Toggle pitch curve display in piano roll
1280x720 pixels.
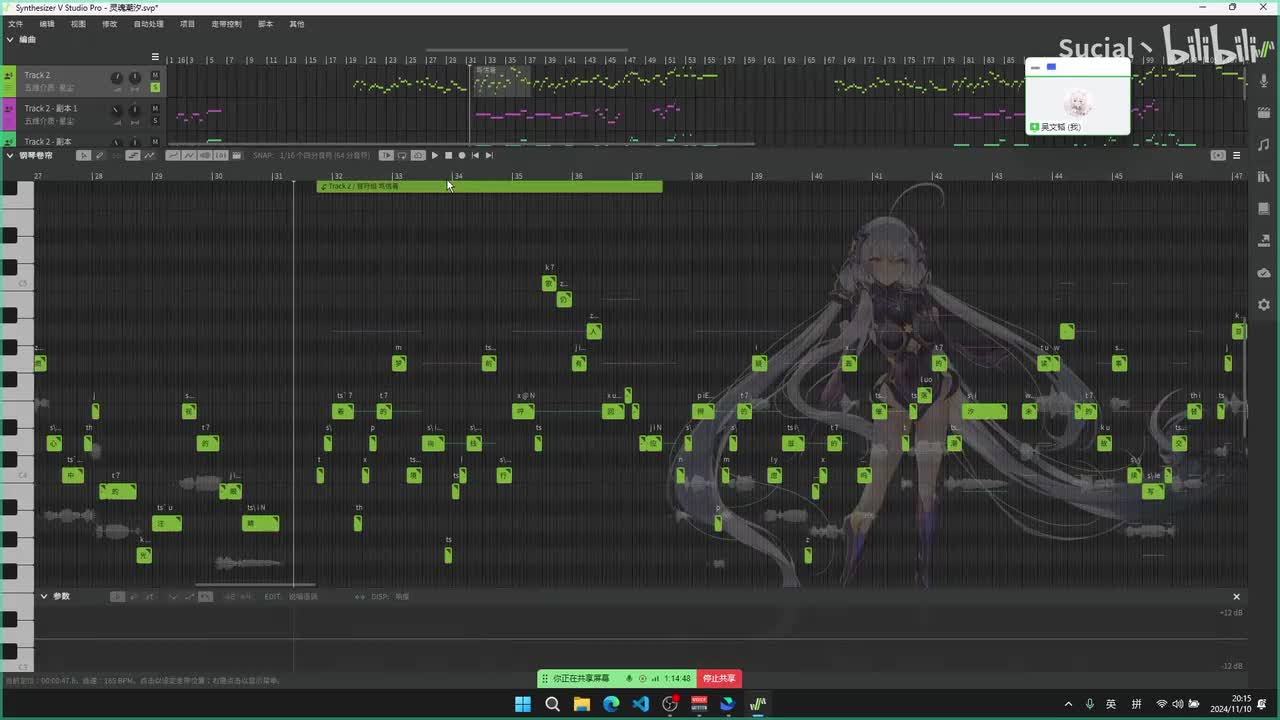click(x=173, y=155)
